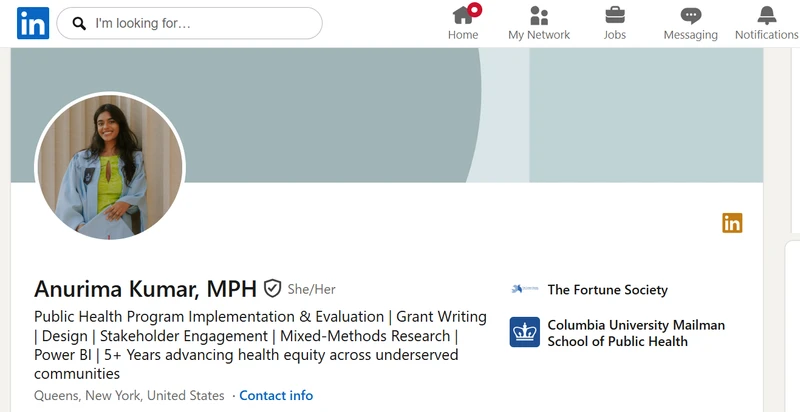Select the Jobs menu label

click(615, 35)
